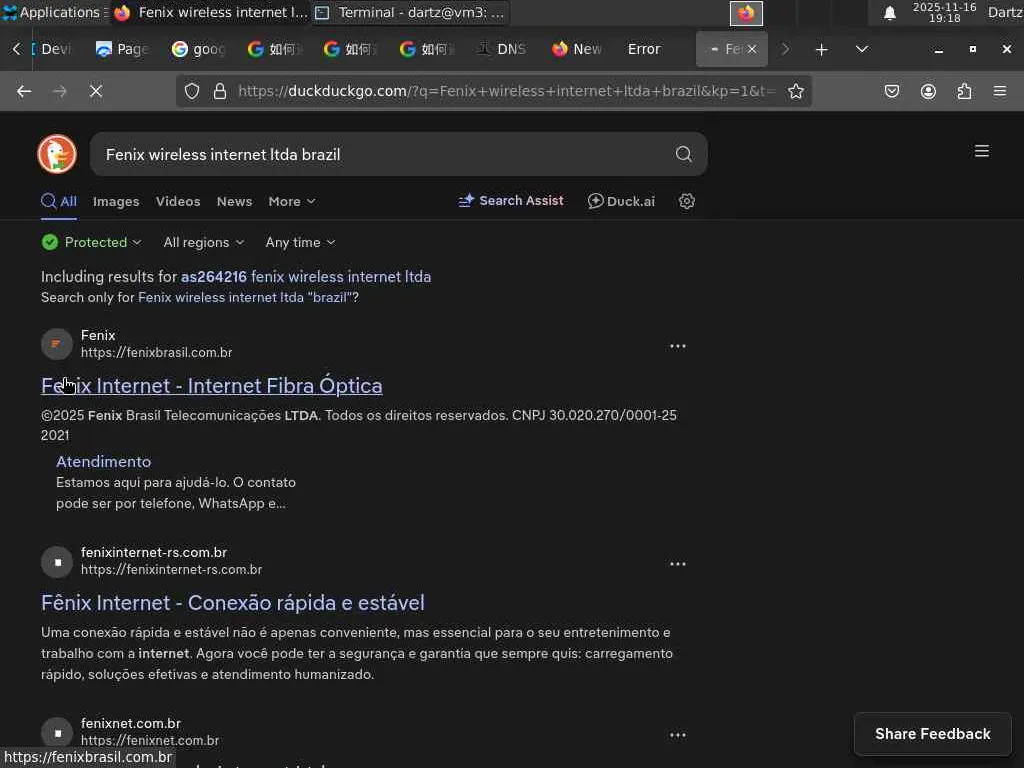This screenshot has height=768, width=1024.
Task: Click the Share Feedback button
Action: coord(933,734)
